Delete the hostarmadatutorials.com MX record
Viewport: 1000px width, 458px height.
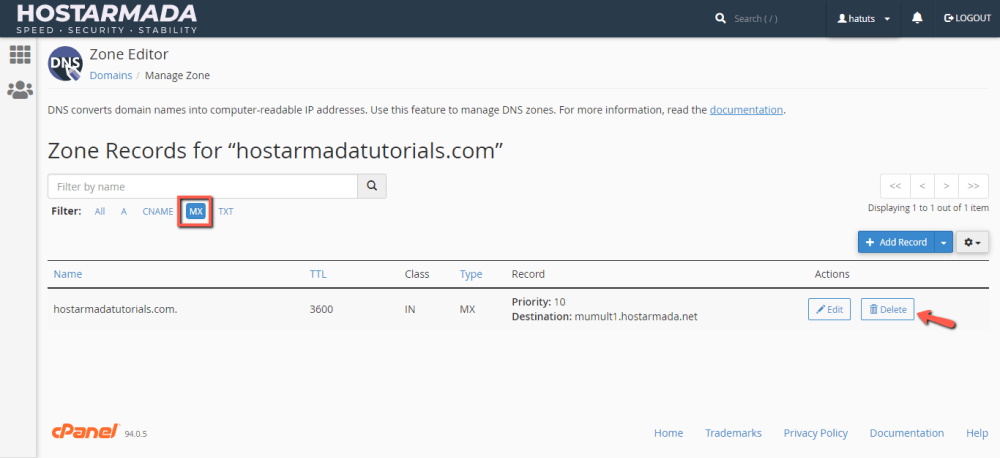pyautogui.click(x=888, y=309)
